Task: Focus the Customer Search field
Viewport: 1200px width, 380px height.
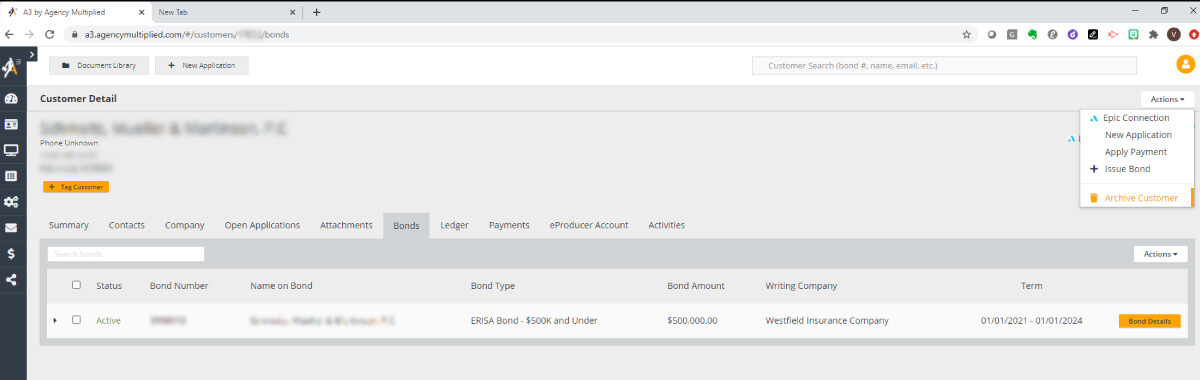Action: pos(945,65)
